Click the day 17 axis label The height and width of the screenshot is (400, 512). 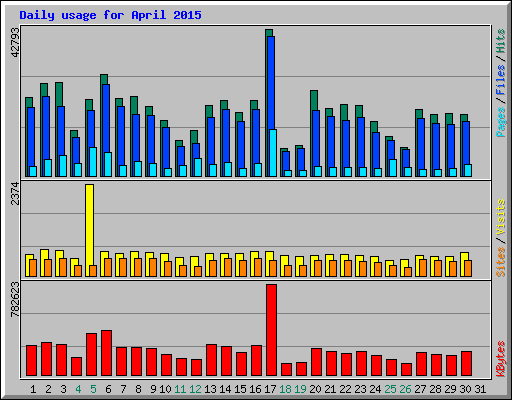tap(270, 389)
